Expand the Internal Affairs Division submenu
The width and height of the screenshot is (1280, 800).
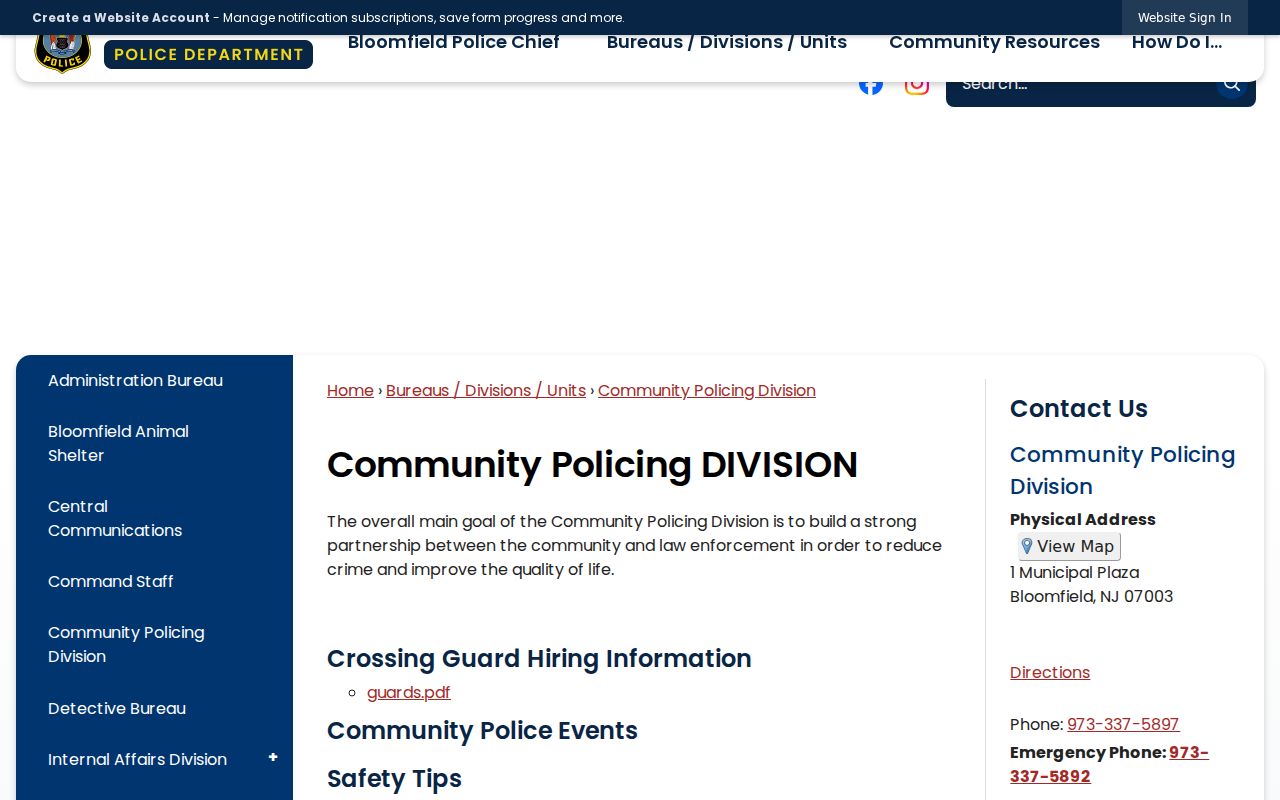[273, 758]
